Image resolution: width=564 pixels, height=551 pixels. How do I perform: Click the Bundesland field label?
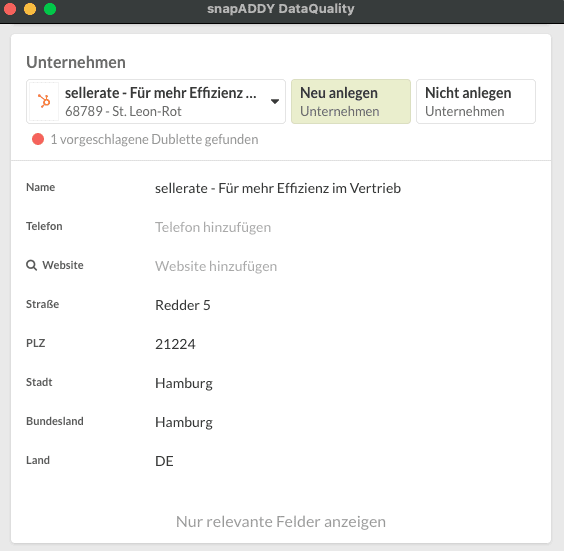pos(55,421)
